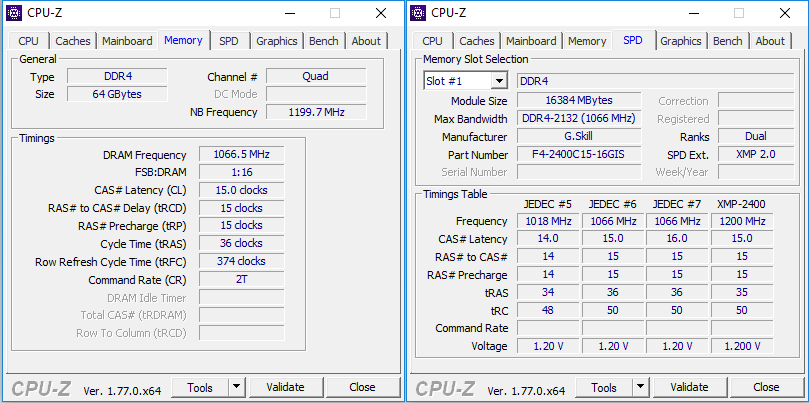This screenshot has width=809, height=403.
Task: Click tRAS 36 clocks value in Memory tab
Action: pos(241,243)
